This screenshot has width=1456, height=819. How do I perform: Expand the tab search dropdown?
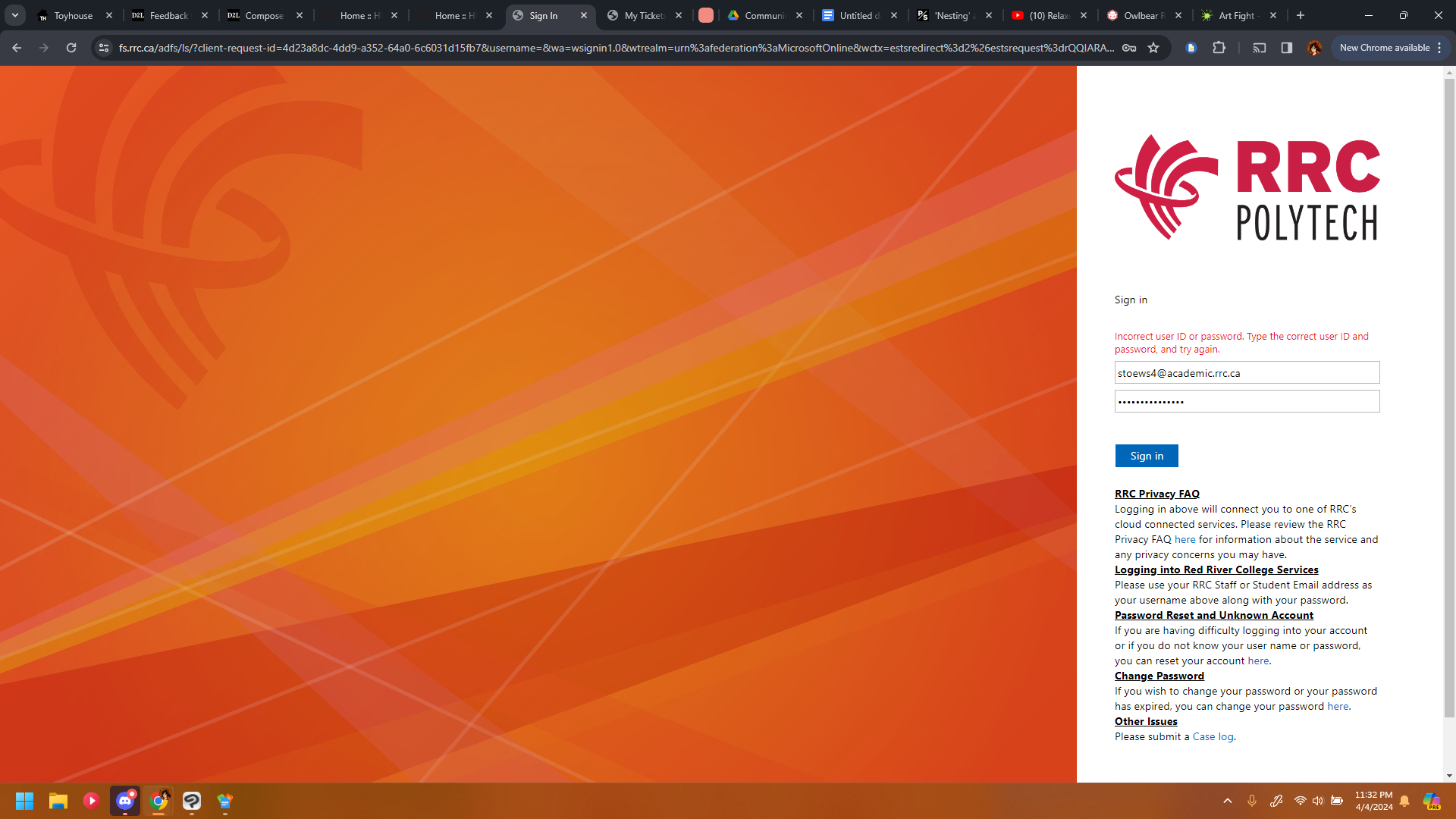click(x=15, y=15)
